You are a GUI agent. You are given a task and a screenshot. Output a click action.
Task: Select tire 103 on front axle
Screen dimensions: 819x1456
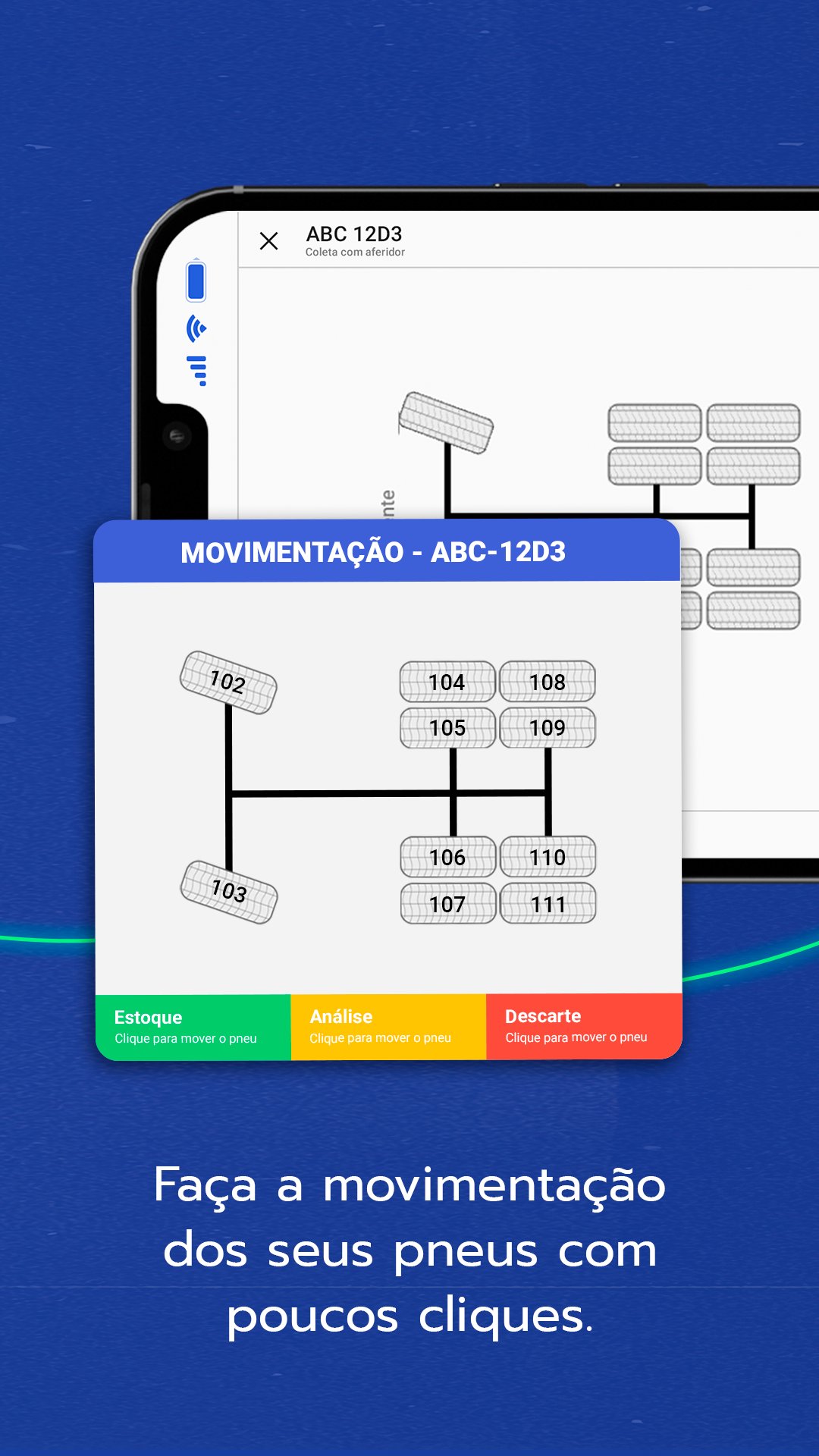click(229, 892)
